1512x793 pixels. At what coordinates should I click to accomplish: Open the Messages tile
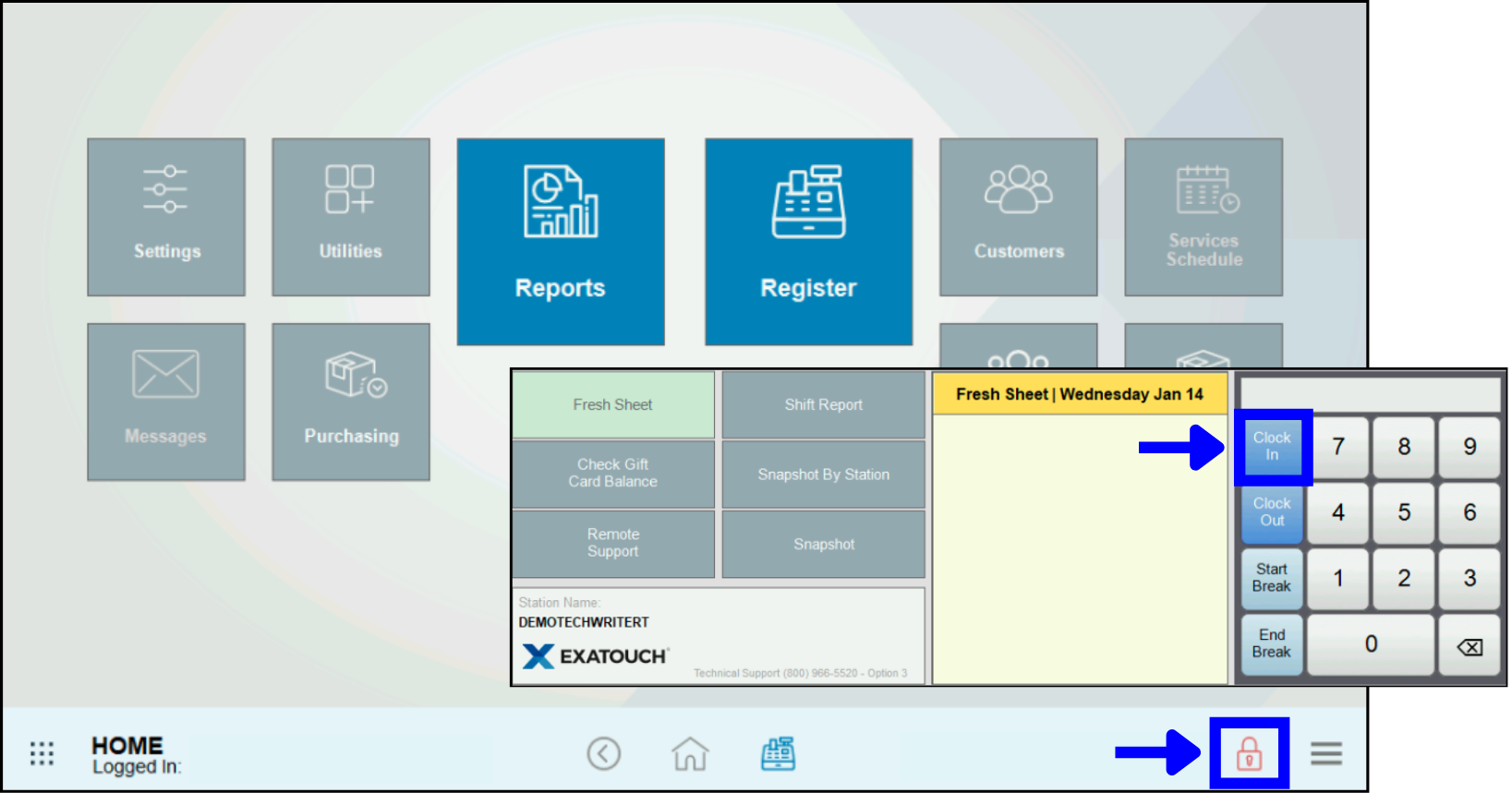point(166,402)
